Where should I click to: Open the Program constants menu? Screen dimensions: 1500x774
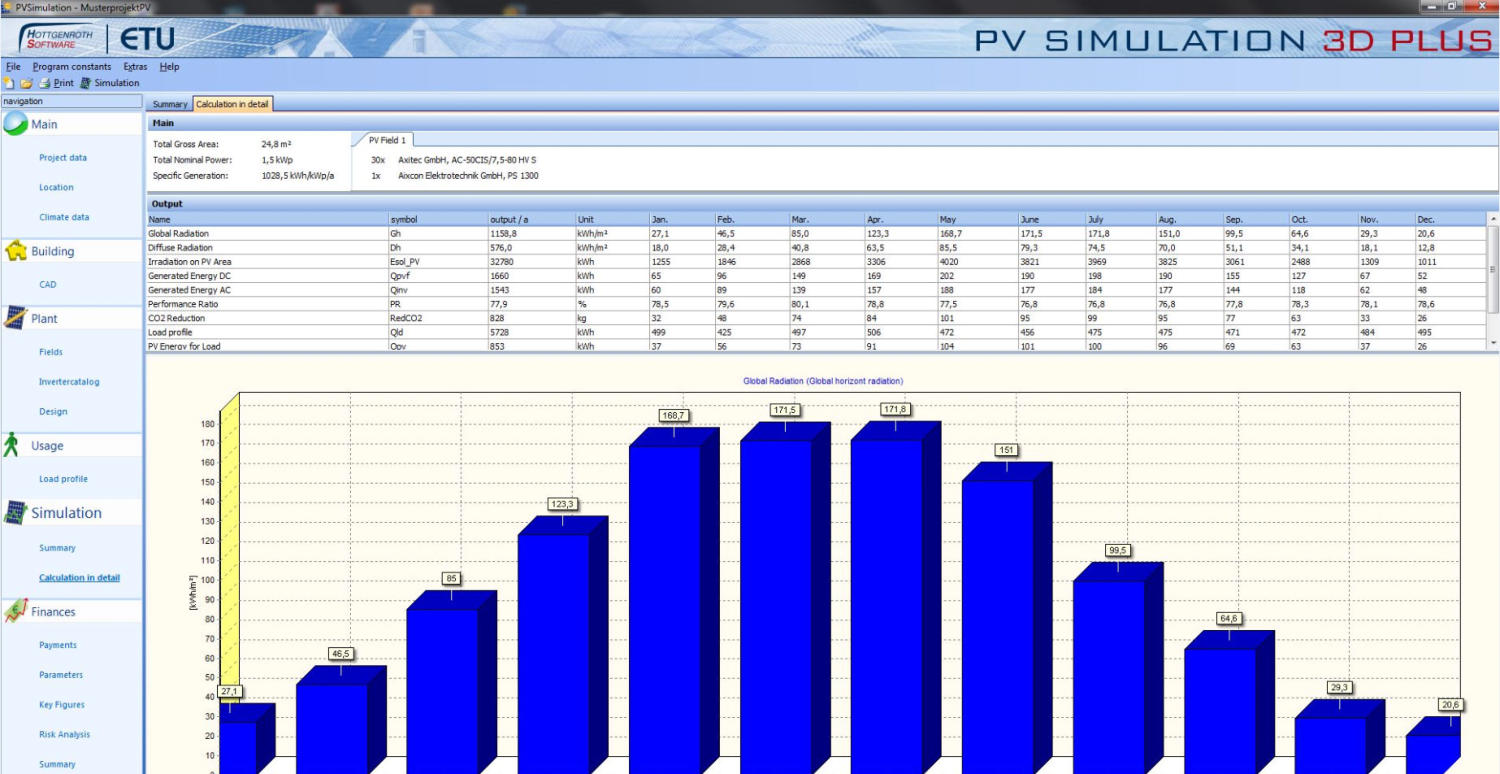point(72,67)
